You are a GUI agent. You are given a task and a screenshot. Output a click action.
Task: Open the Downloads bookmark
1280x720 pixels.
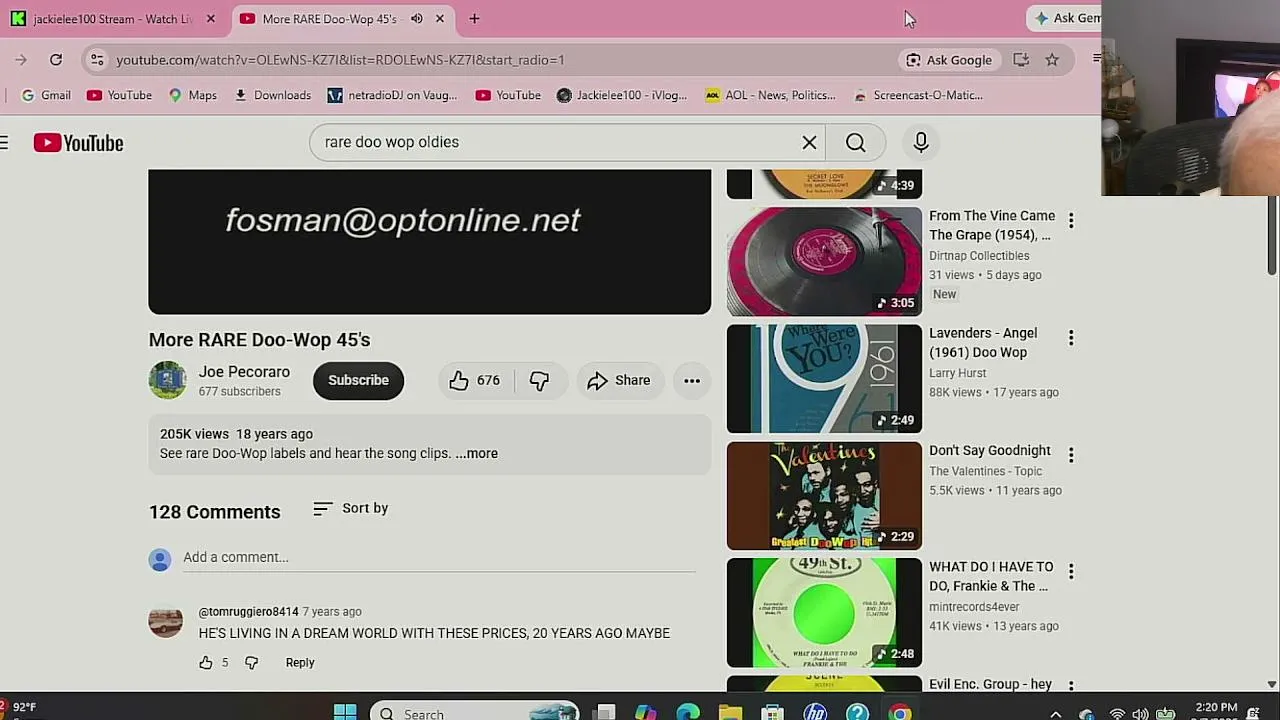click(x=273, y=95)
